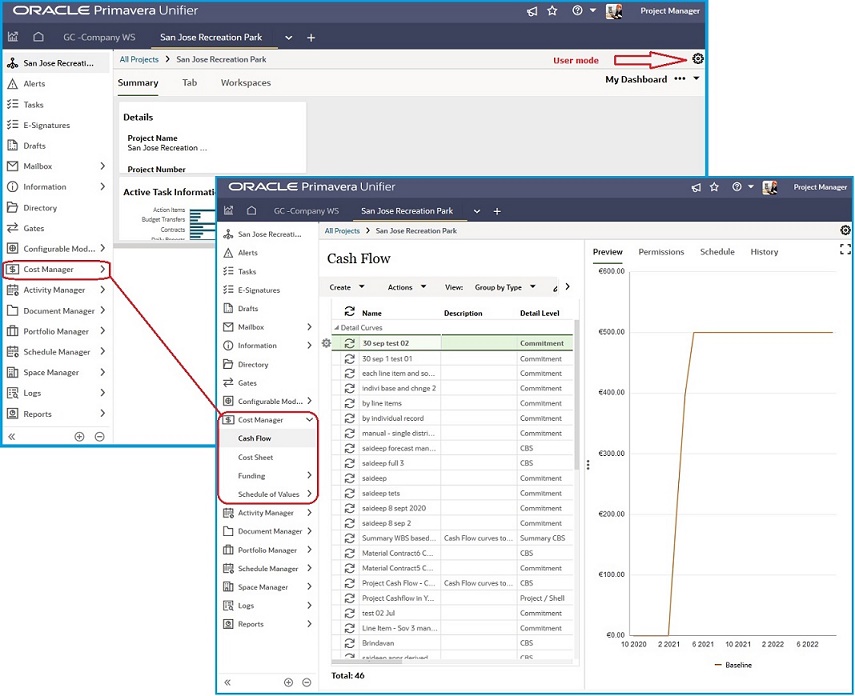Viewport: 855px width, 696px height.
Task: Open tab list dropdown in front window tab bar
Action: (x=477, y=211)
